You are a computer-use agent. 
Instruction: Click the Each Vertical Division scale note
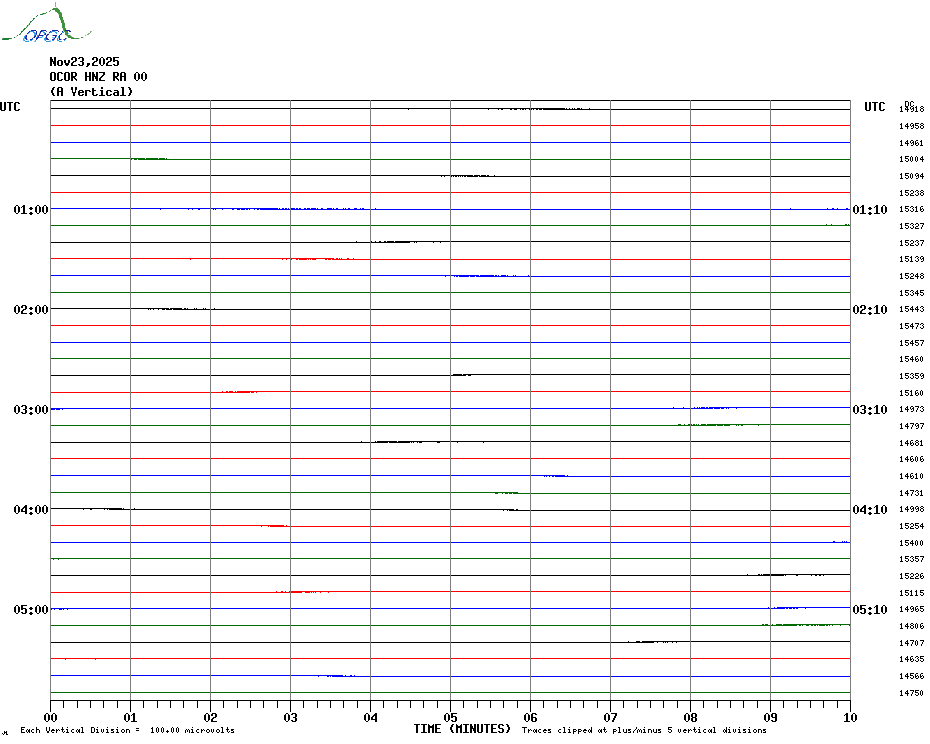pyautogui.click(x=127, y=730)
